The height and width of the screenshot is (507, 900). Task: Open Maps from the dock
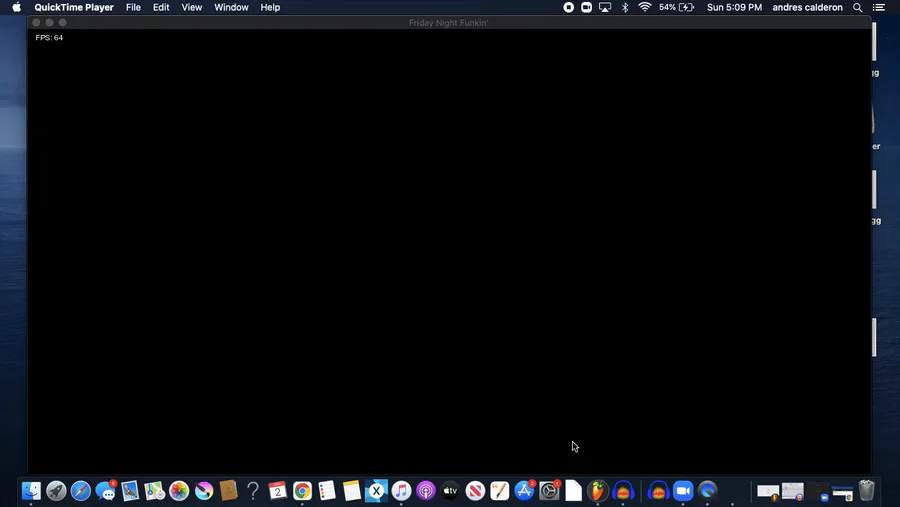pyautogui.click(x=154, y=491)
